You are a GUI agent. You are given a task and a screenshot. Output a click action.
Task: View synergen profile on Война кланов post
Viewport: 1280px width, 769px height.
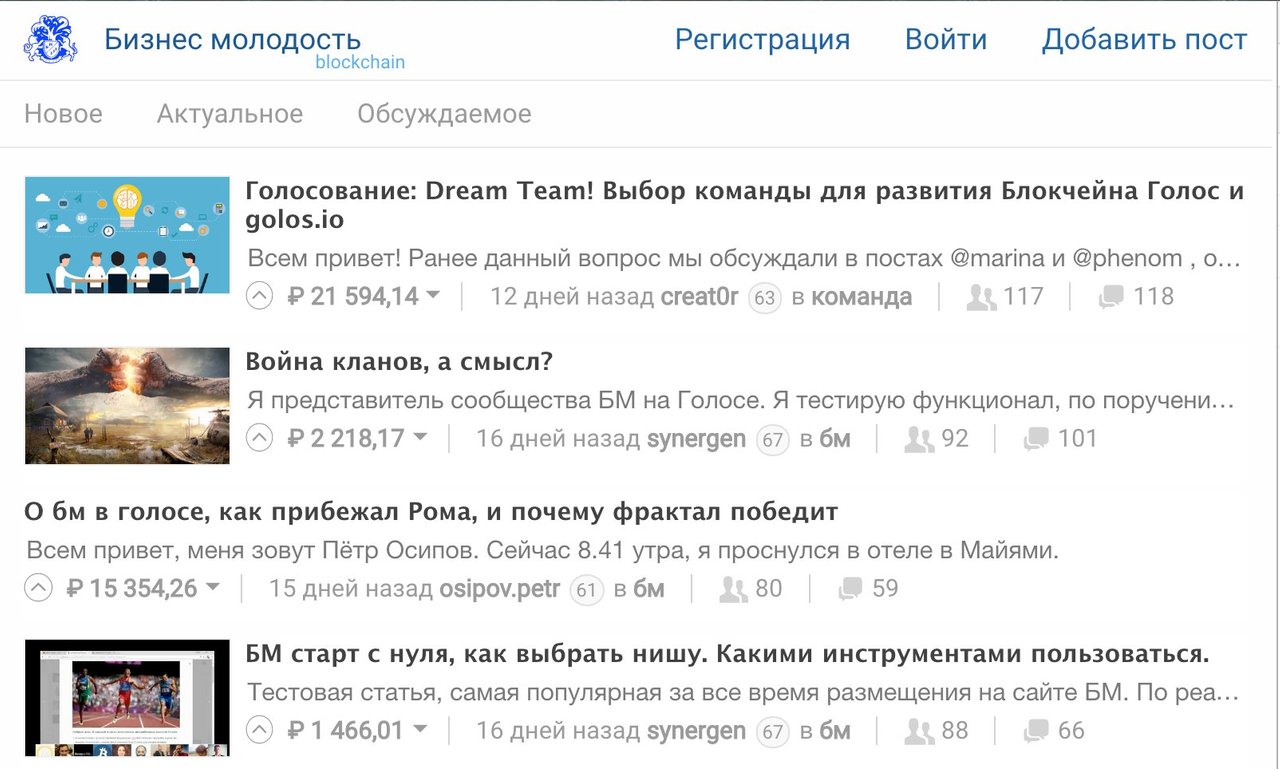tap(697, 439)
